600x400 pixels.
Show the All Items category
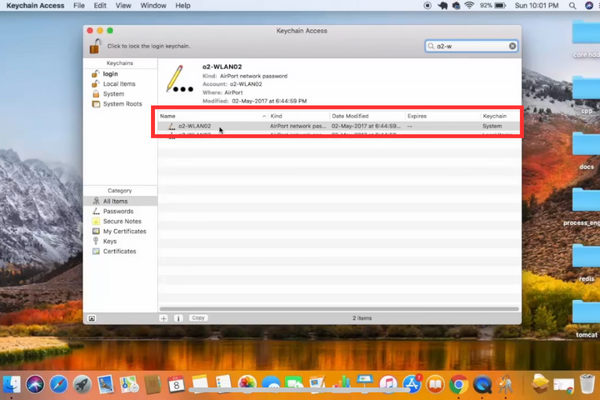pos(120,201)
